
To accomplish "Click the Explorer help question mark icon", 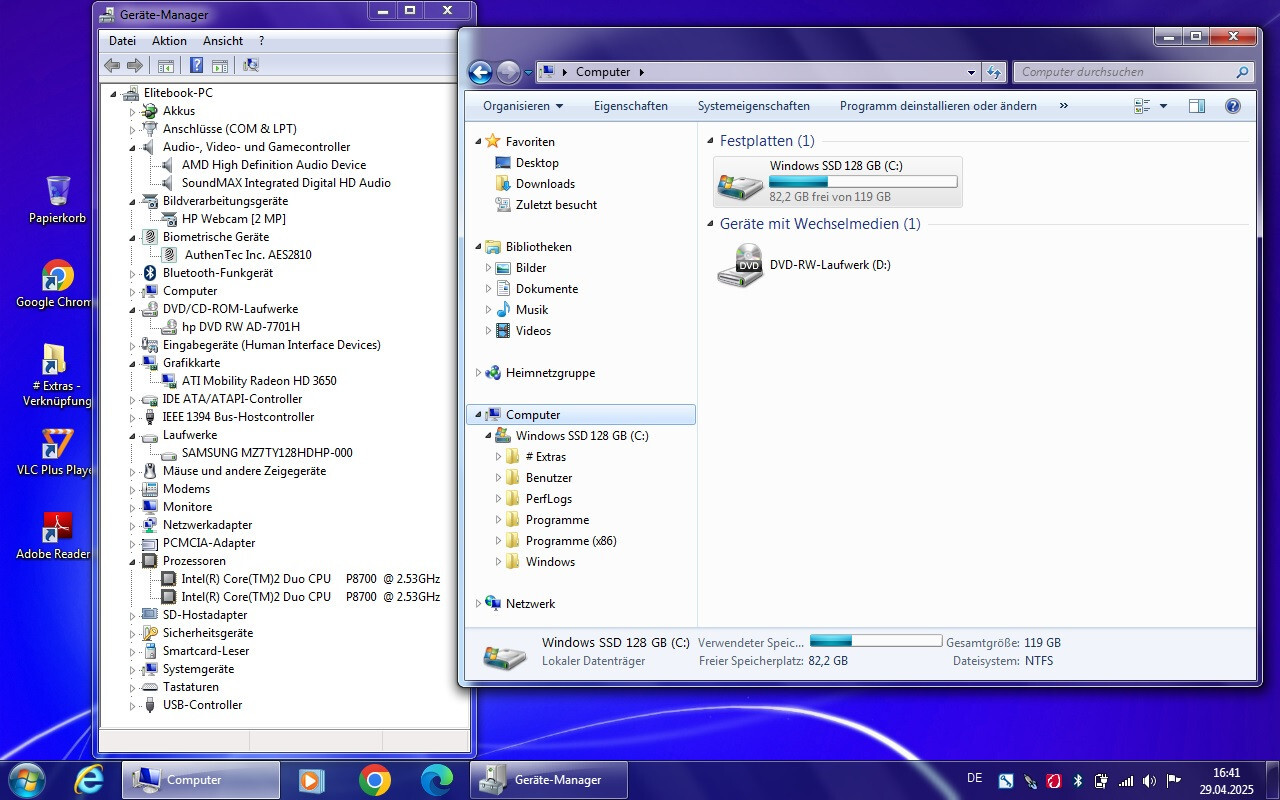I will (1233, 106).
